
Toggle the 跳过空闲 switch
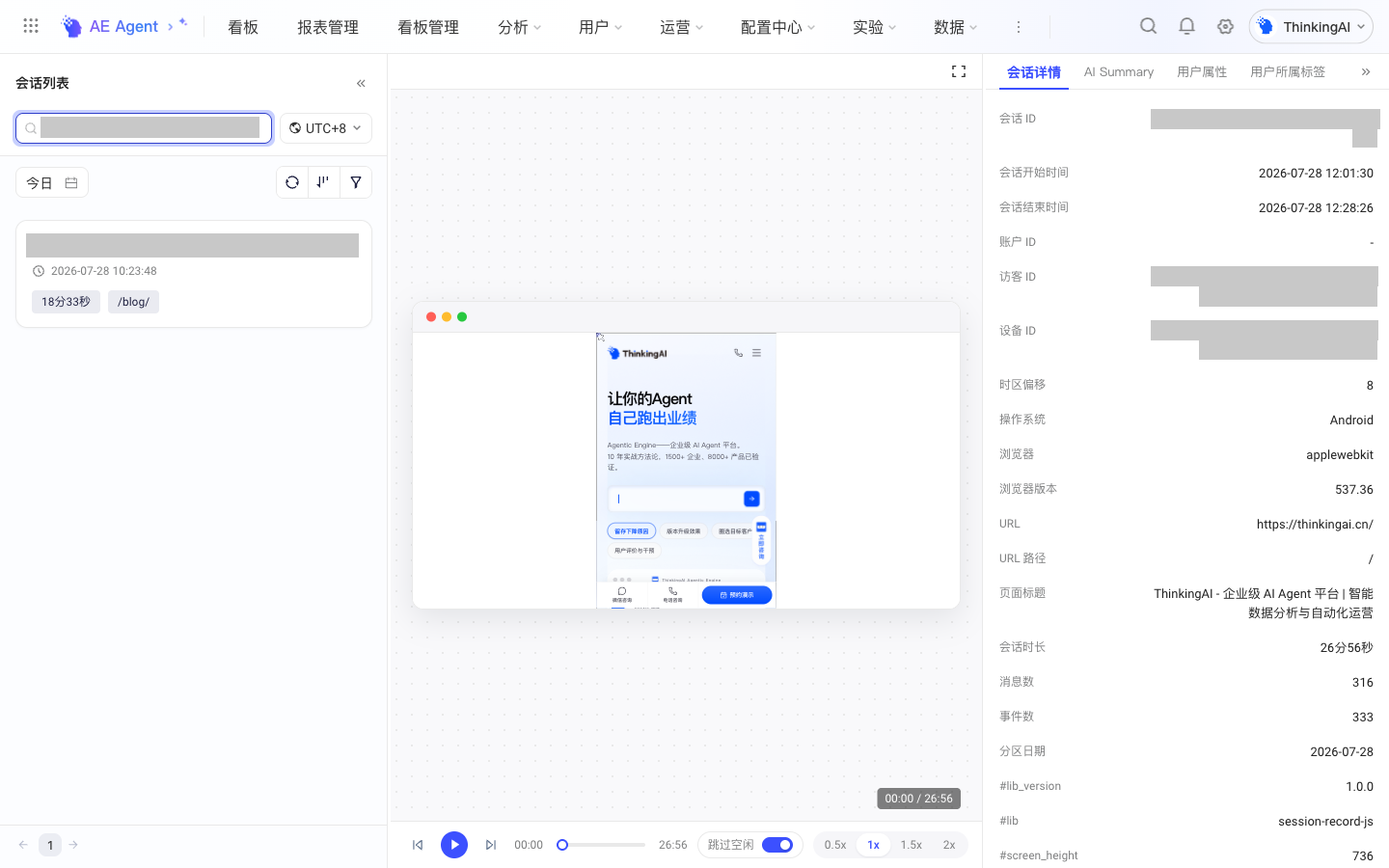[777, 845]
